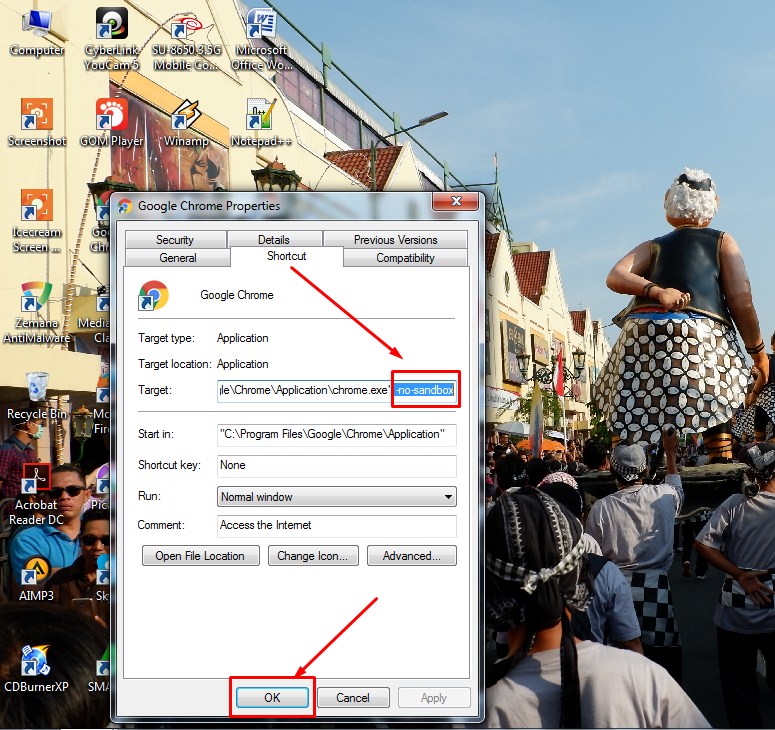775x730 pixels.
Task: Close the Google Chrome Properties dialog
Action: pos(456,201)
